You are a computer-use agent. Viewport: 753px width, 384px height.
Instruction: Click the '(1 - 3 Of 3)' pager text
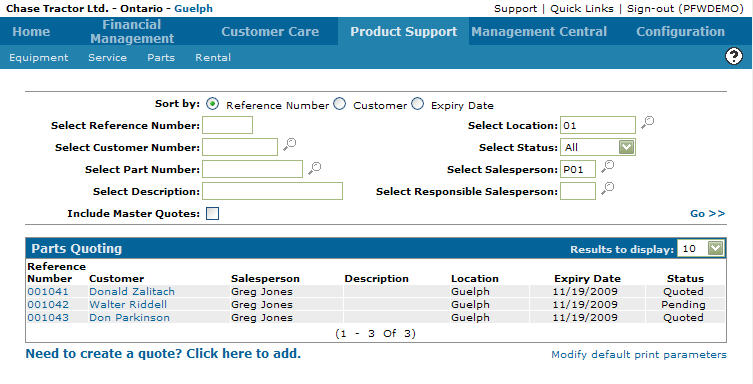(376, 333)
